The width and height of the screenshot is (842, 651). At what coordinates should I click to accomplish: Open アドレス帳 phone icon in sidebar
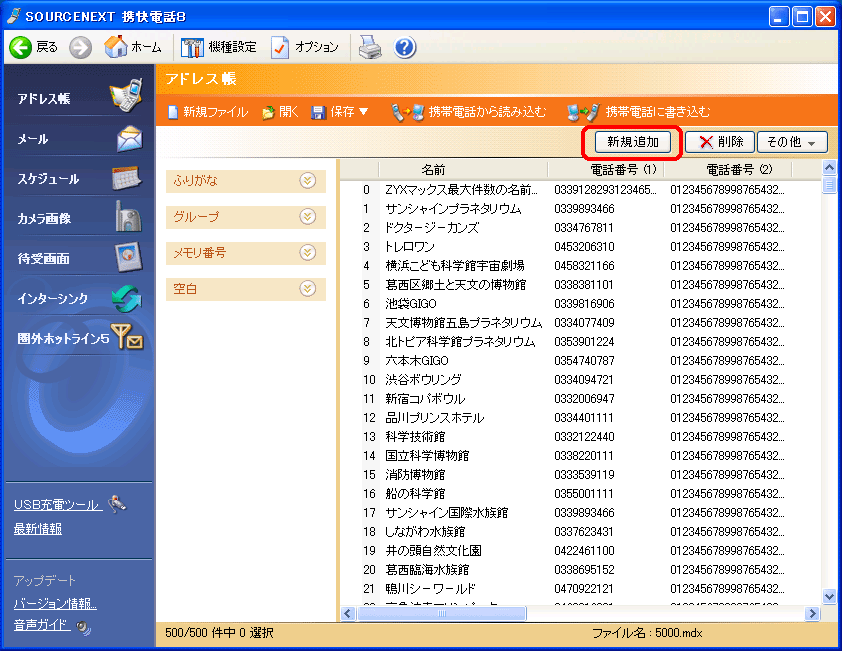coord(126,96)
